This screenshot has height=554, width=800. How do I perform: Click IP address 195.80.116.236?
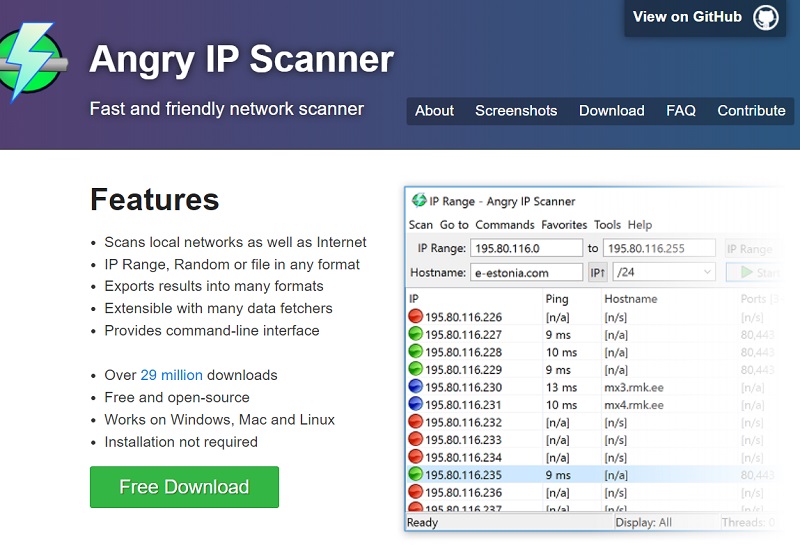coord(463,492)
